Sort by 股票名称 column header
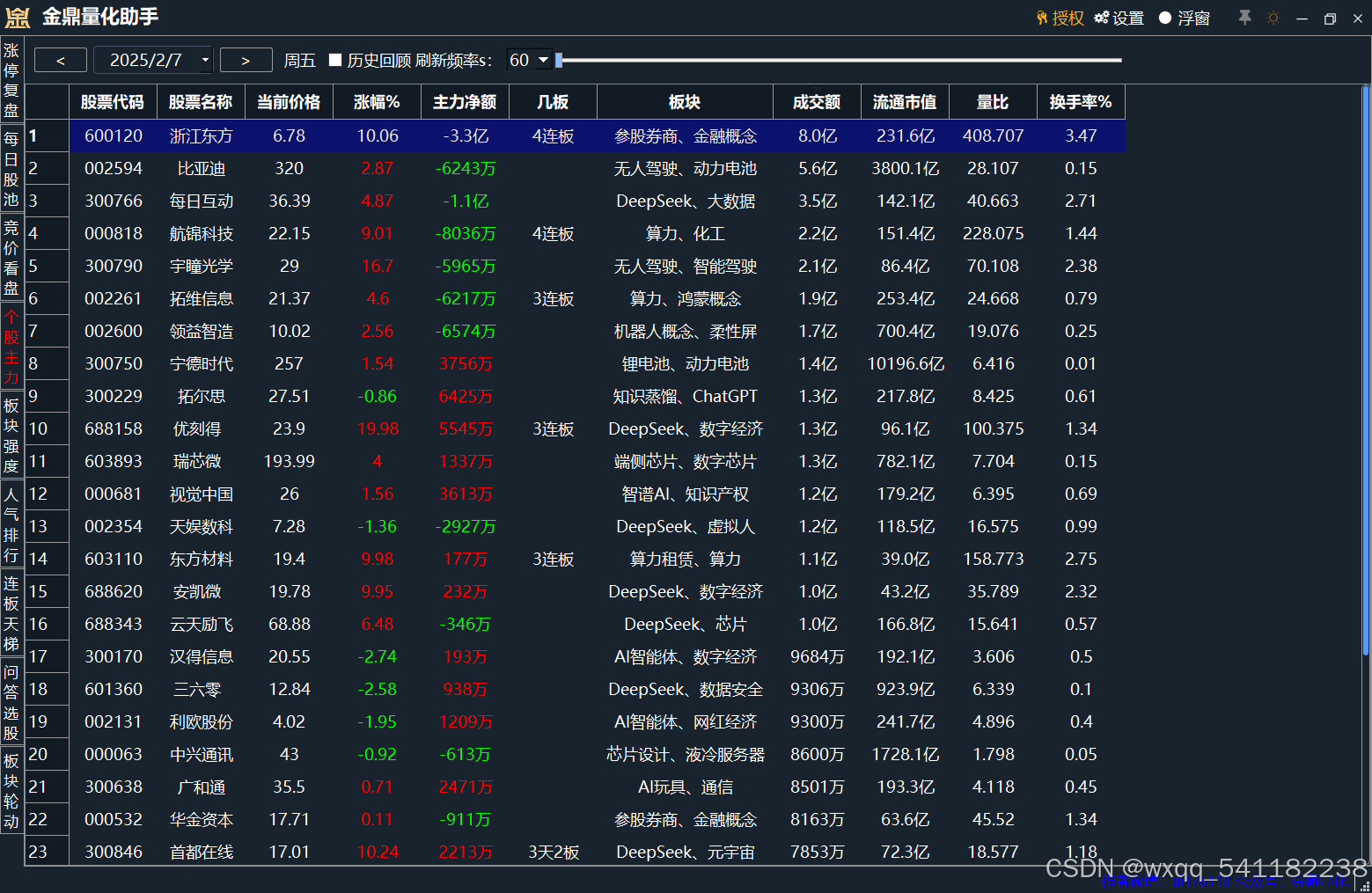The width and height of the screenshot is (1372, 893). pyautogui.click(x=201, y=102)
